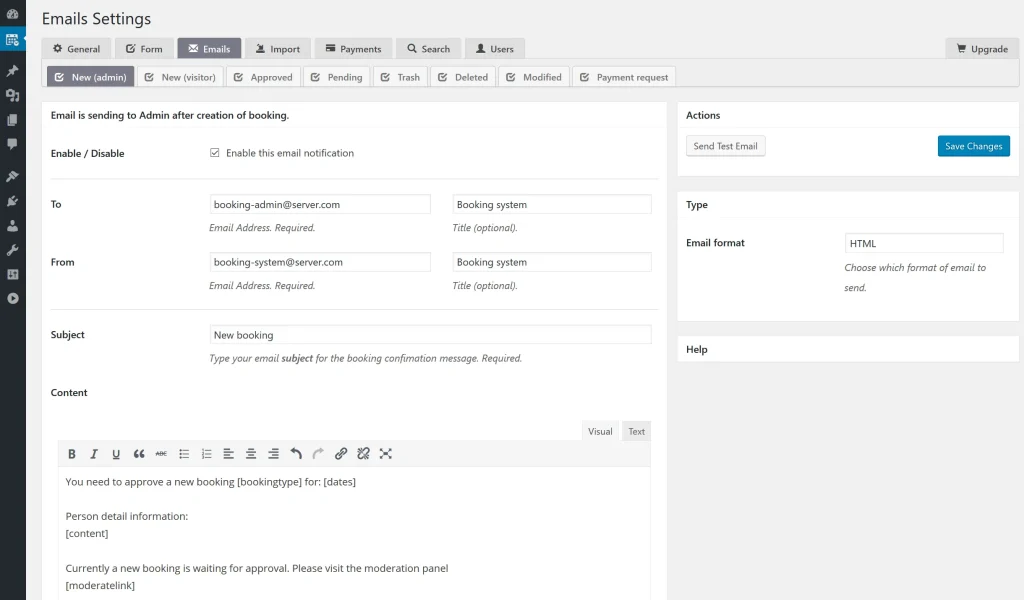1024x600 pixels.
Task: Send a test email
Action: click(x=727, y=145)
